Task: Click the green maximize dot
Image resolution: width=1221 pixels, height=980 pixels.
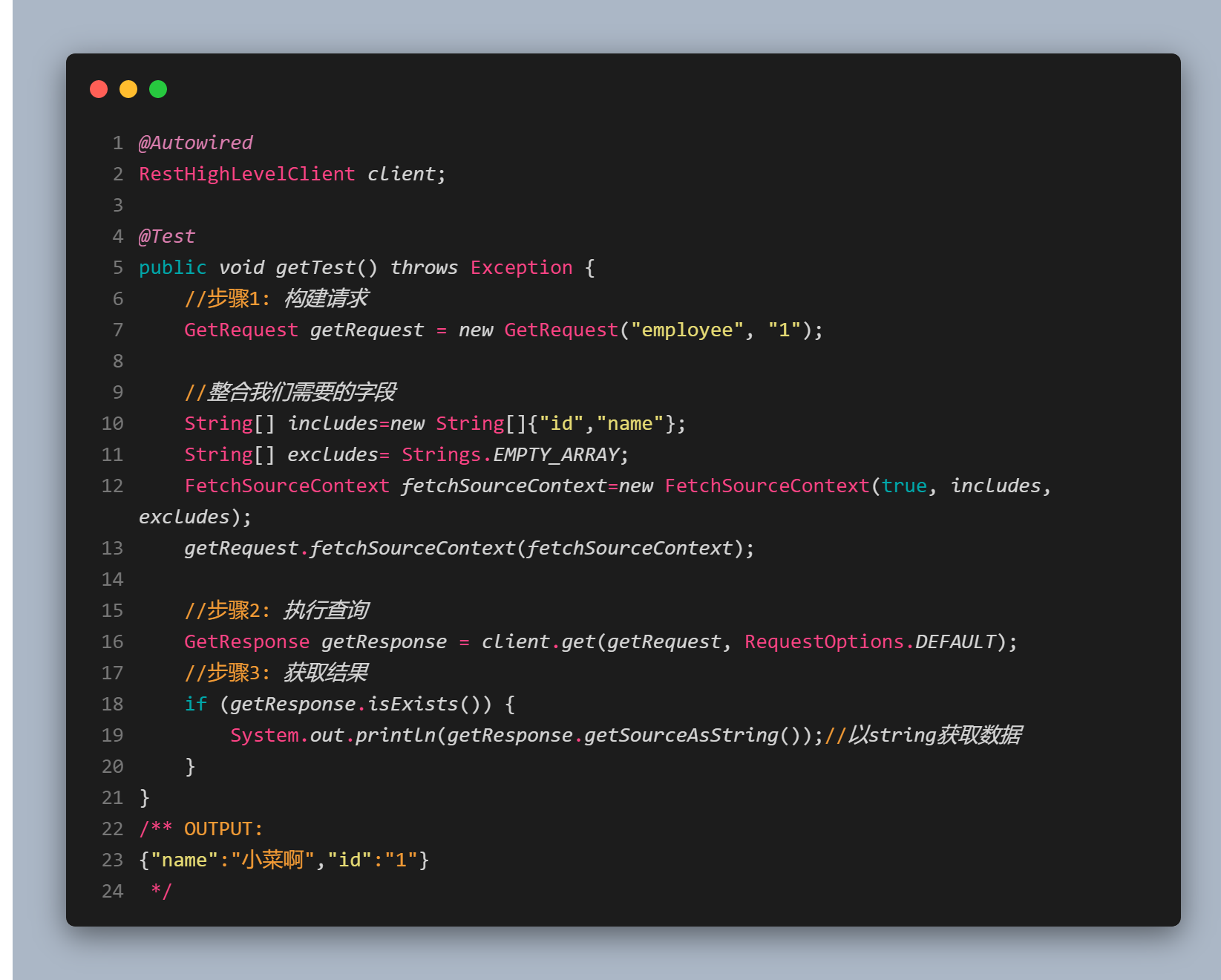Action: pyautogui.click(x=158, y=89)
